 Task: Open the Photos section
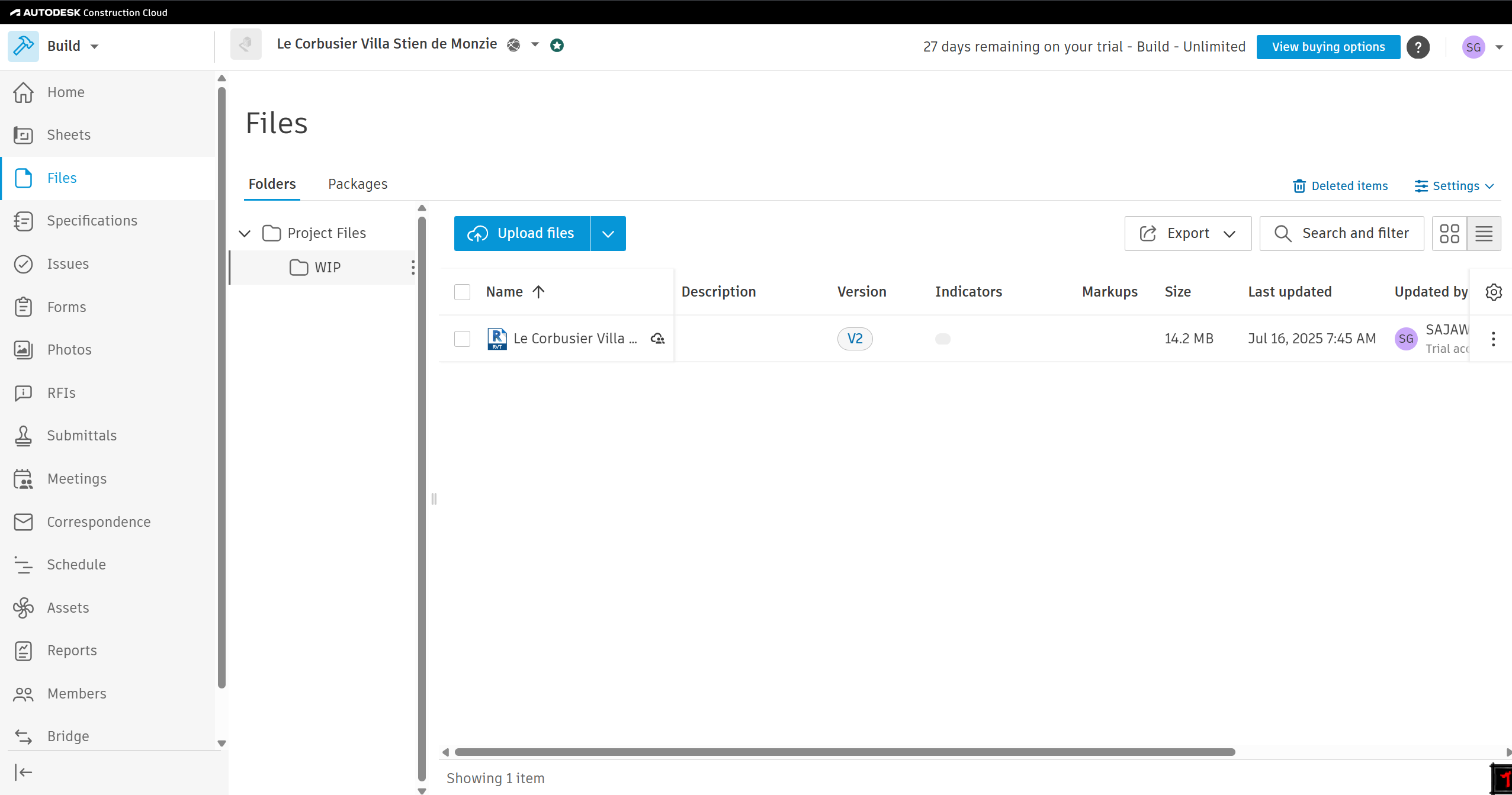108,350
